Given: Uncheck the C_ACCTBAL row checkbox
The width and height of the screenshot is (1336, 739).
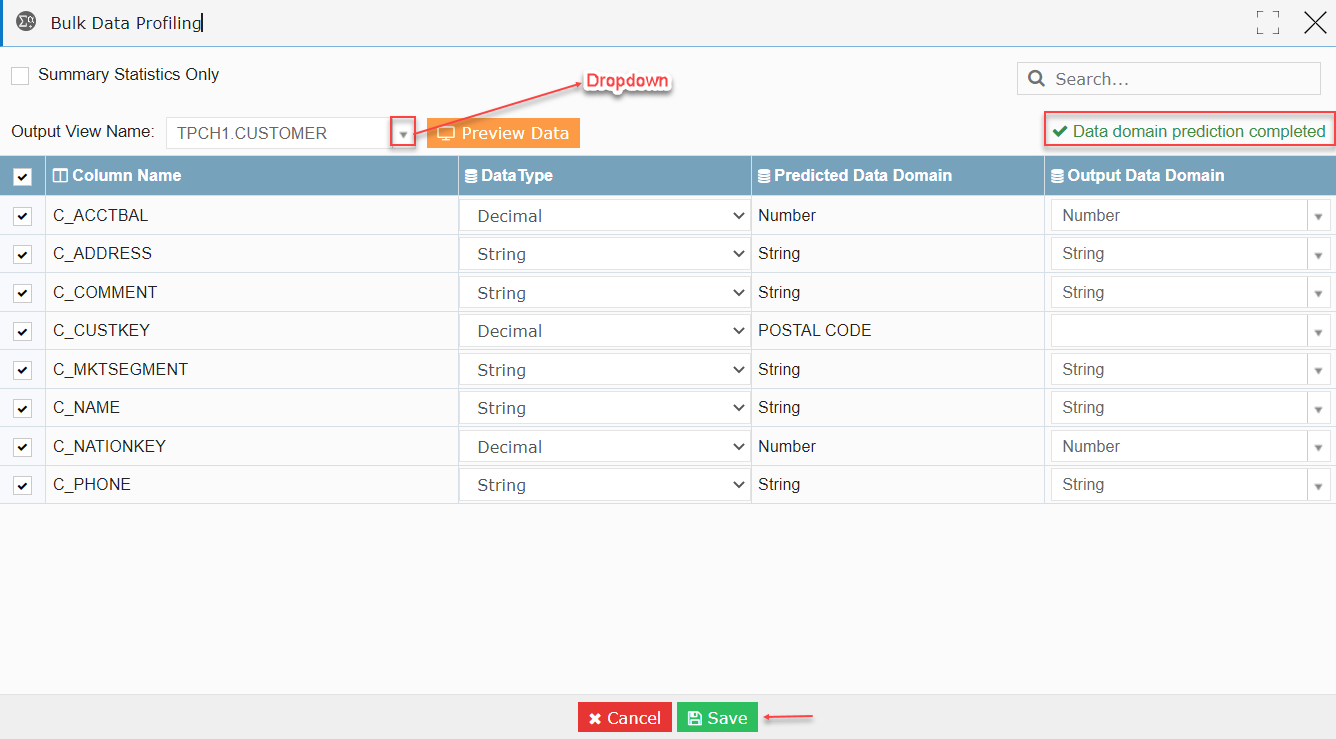Looking at the screenshot, I should point(22,214).
